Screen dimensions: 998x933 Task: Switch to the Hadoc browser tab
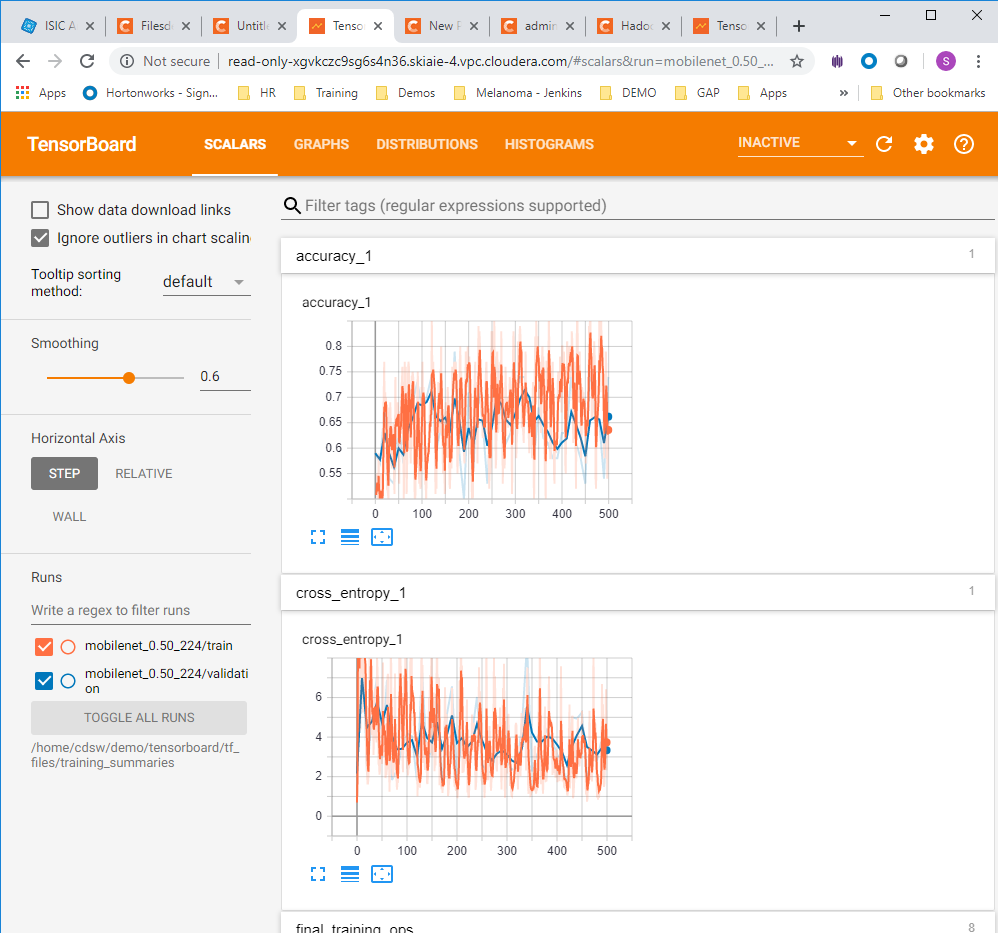[635, 26]
